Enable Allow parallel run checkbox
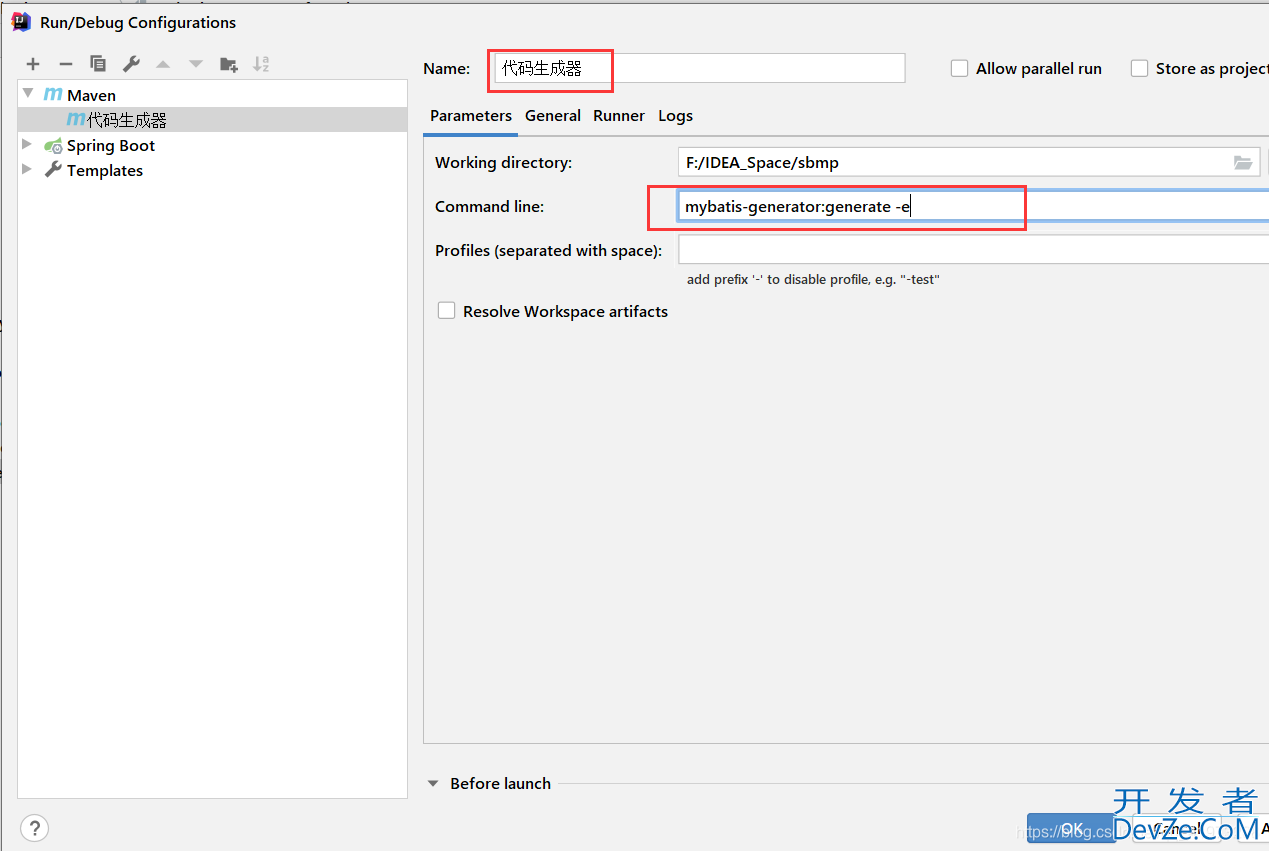This screenshot has width=1269, height=851. (959, 68)
